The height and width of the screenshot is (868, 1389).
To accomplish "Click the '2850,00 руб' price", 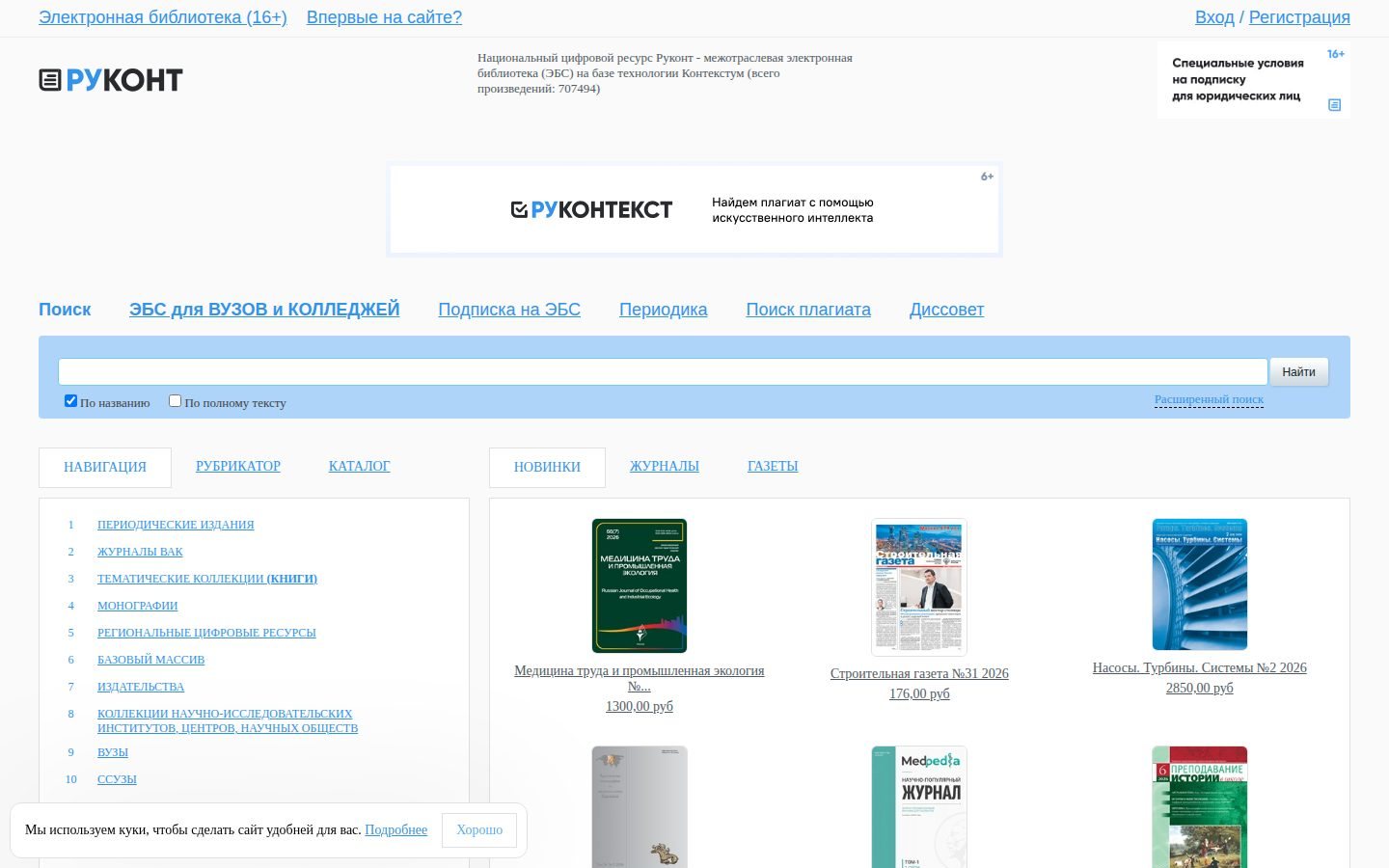I will tap(1200, 688).
